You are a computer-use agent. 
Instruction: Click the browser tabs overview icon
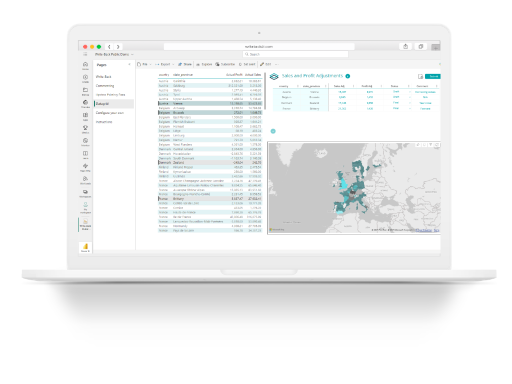[x=421, y=47]
